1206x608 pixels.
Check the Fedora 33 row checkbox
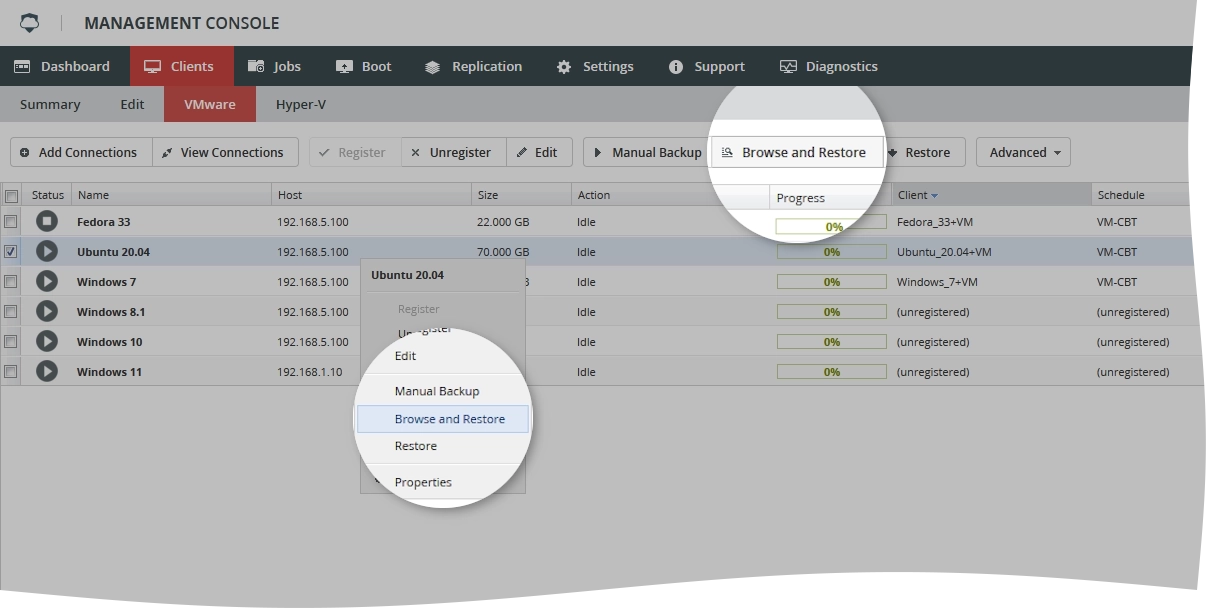point(11,222)
